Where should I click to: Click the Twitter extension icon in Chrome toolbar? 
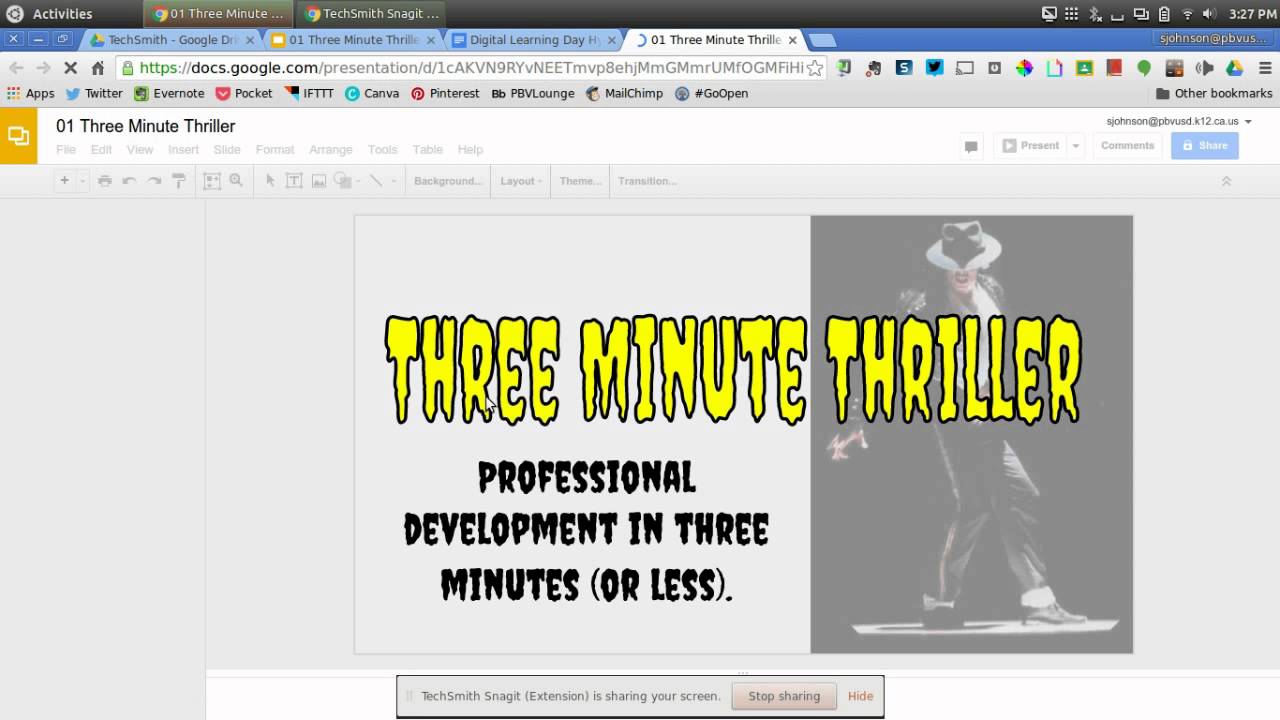(934, 68)
